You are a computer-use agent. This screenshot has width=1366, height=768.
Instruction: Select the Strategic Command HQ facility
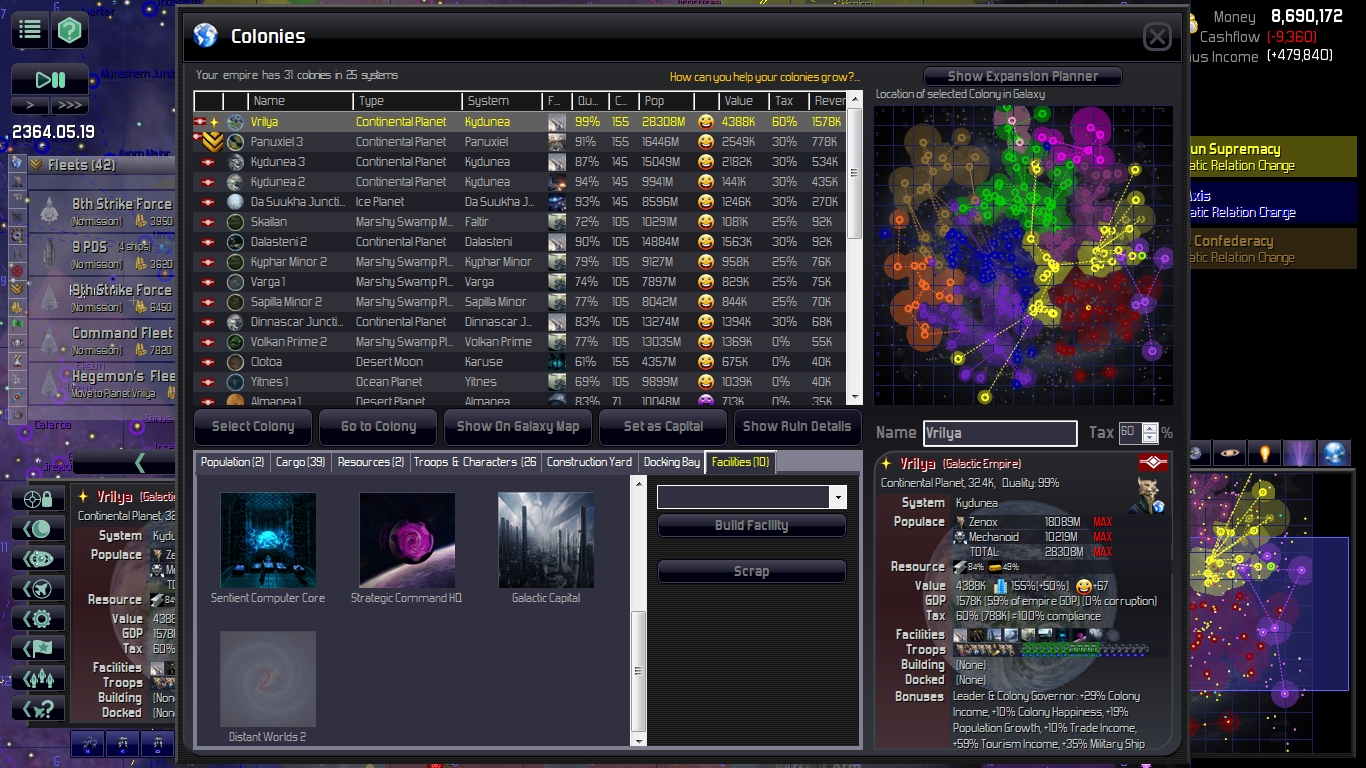click(407, 540)
